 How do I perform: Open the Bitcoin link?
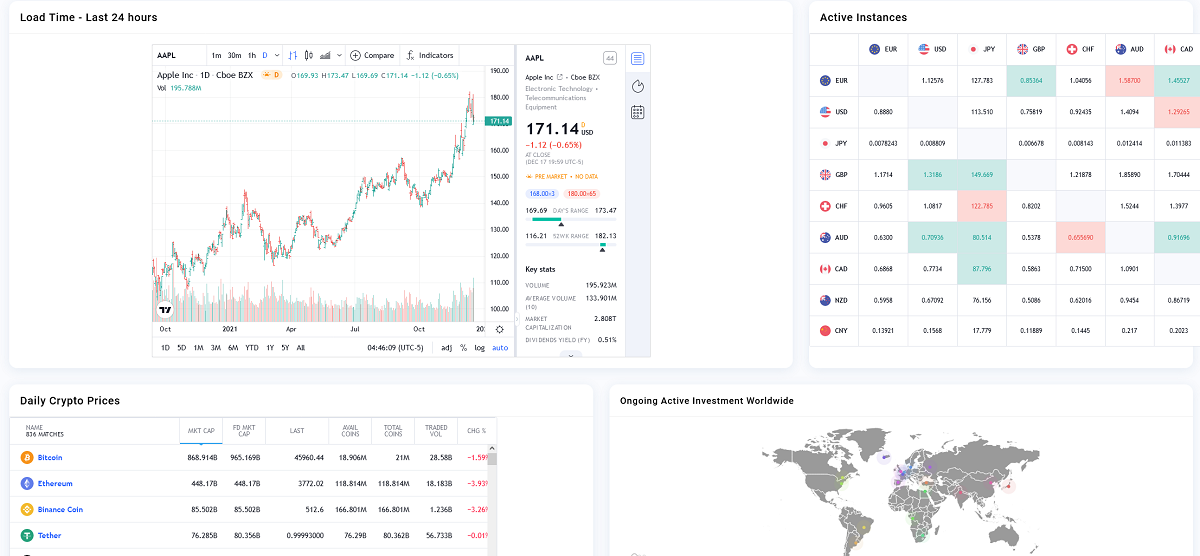tap(50, 458)
